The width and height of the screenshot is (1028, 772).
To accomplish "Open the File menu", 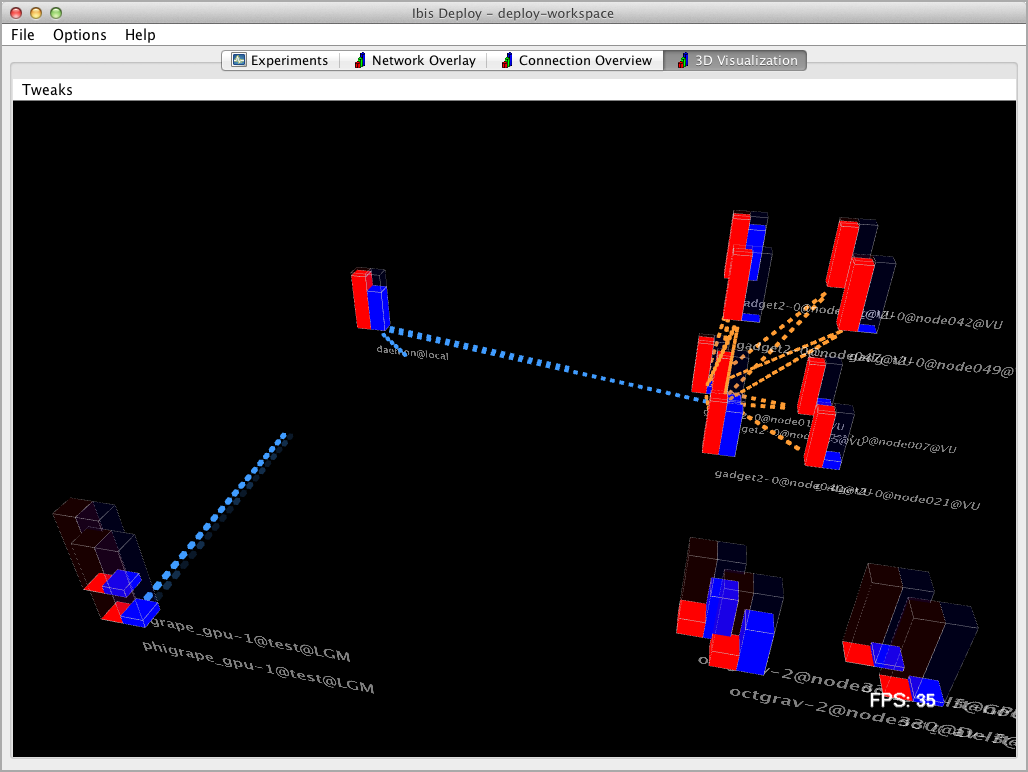I will tap(22, 35).
